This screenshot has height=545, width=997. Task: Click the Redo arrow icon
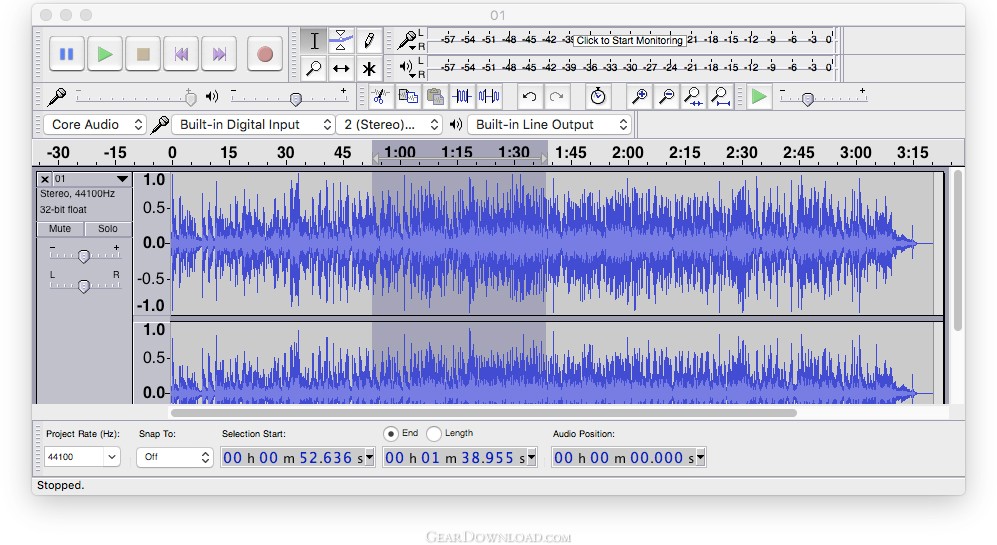pyautogui.click(x=556, y=97)
